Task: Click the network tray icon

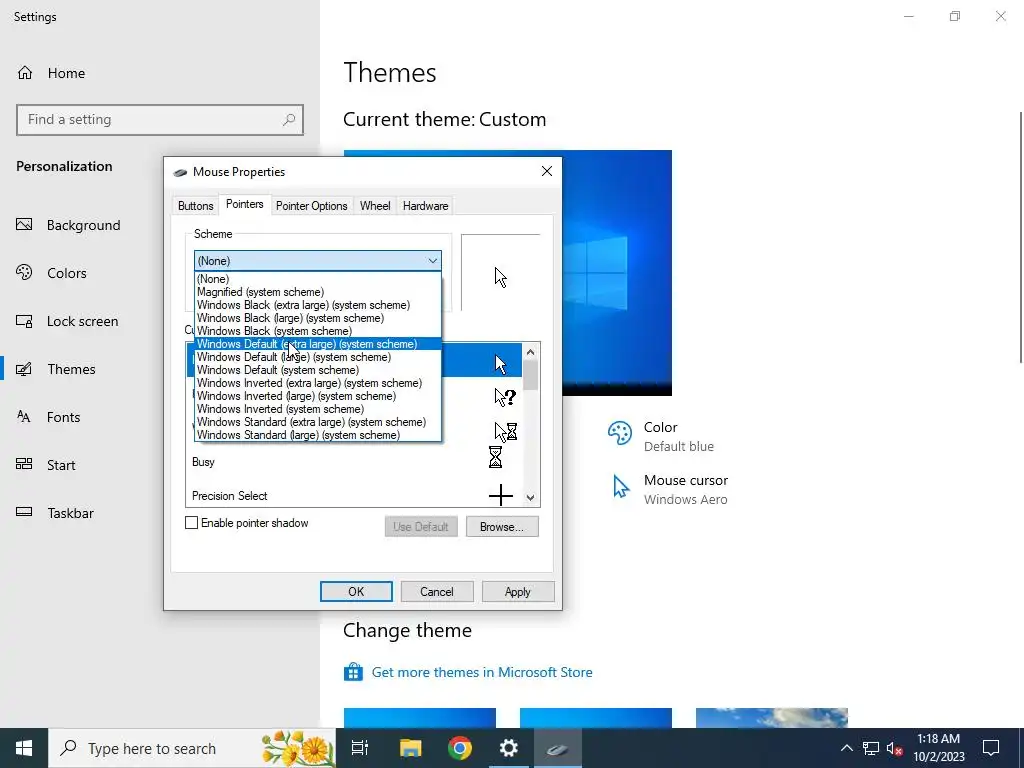Action: [x=871, y=748]
